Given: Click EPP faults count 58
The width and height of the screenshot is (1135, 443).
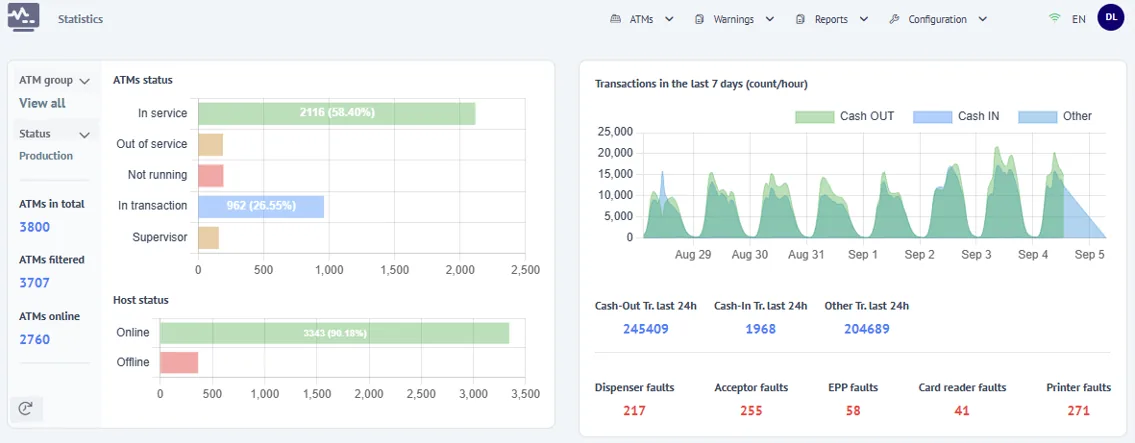Looking at the screenshot, I should (853, 410).
